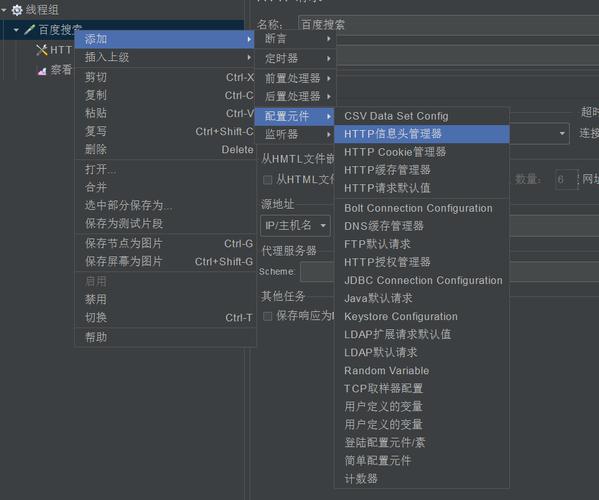The width and height of the screenshot is (599, 500).
Task: Expand the 后置处理器 submenu
Action: pos(295,96)
